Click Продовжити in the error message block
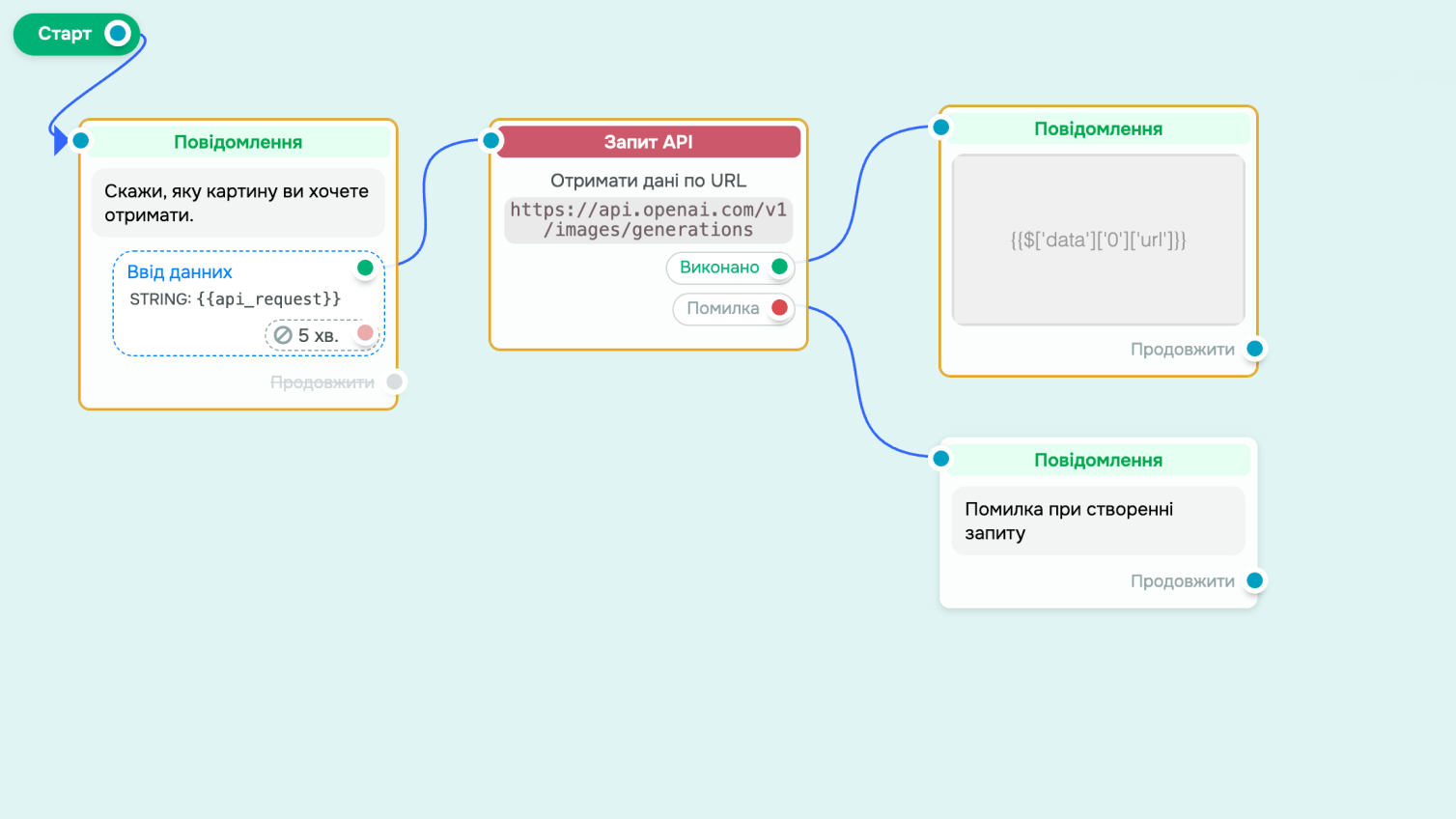This screenshot has height=819, width=1456. [1183, 581]
